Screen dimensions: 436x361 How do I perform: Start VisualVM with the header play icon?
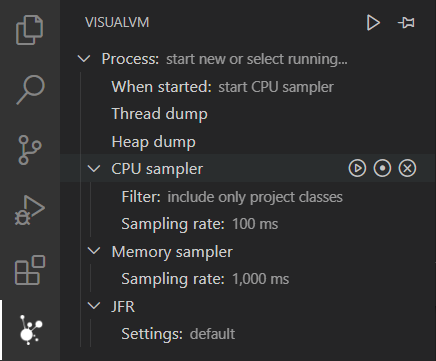coord(373,23)
